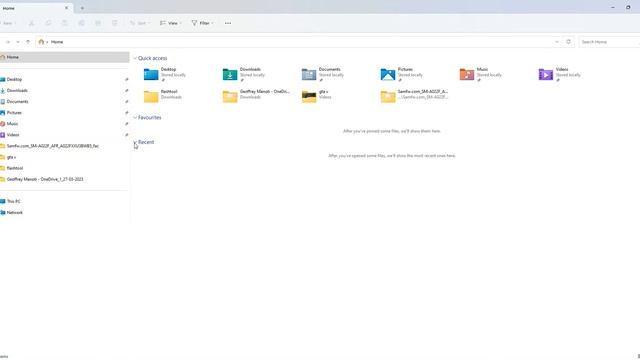Click the Forward navigation arrow

pyautogui.click(x=7, y=42)
